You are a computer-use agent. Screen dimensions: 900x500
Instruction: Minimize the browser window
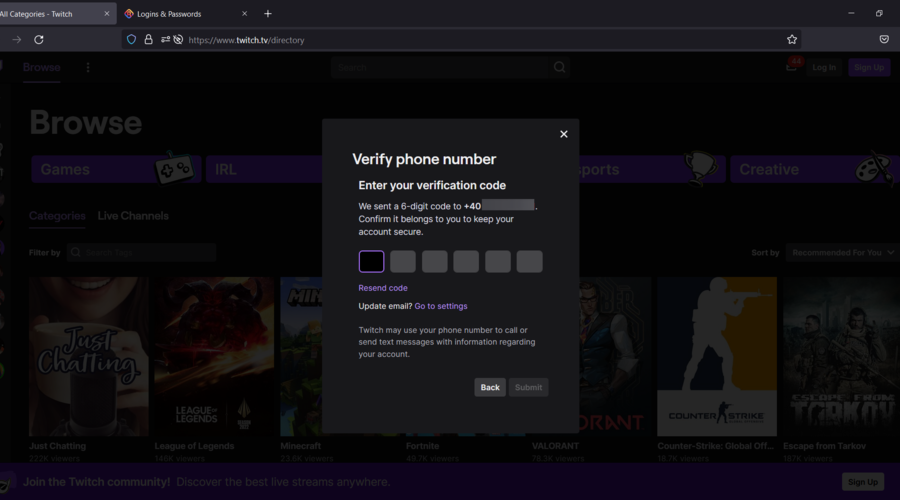coord(851,13)
